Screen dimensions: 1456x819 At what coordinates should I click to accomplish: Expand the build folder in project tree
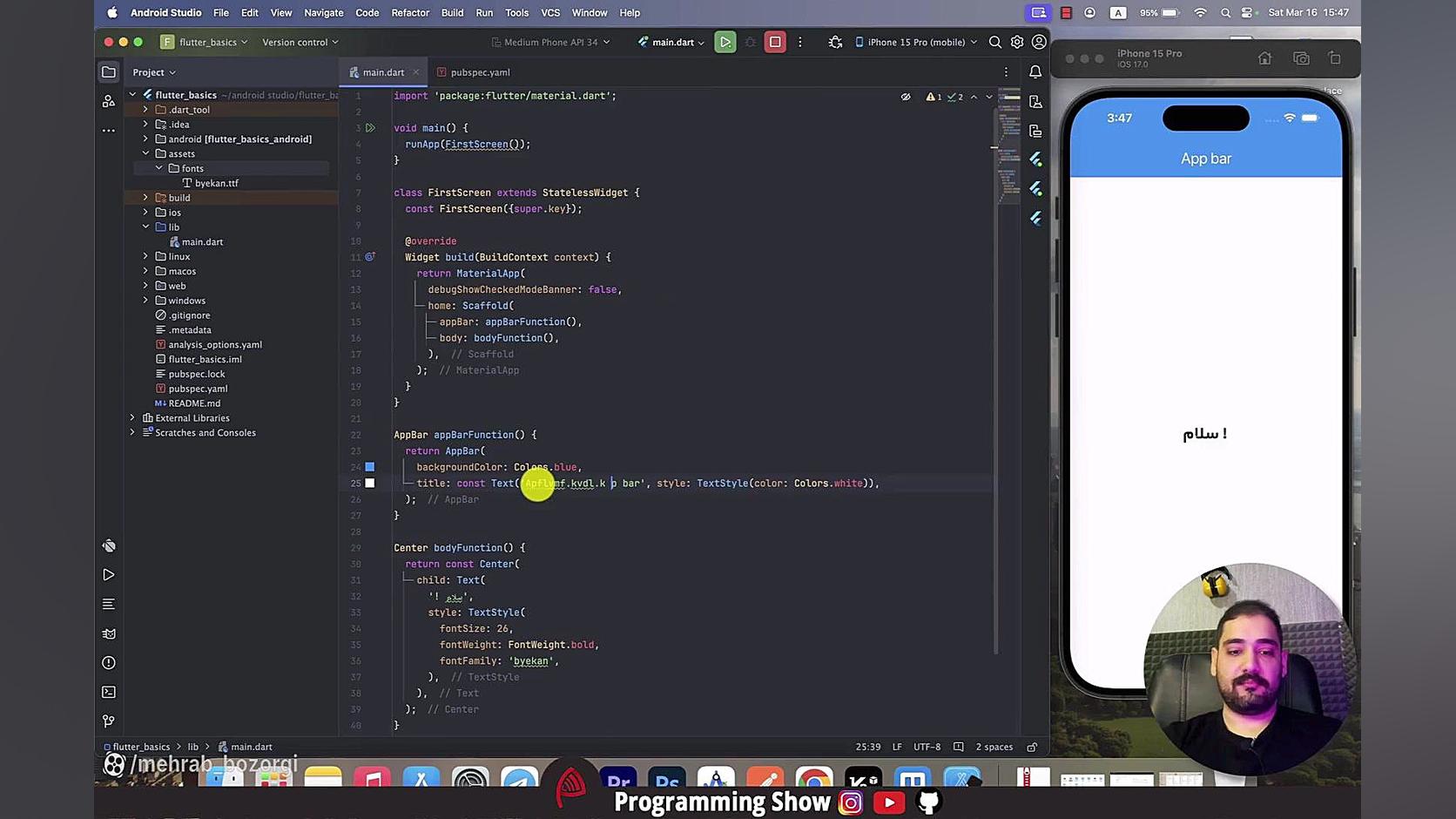pyautogui.click(x=145, y=198)
